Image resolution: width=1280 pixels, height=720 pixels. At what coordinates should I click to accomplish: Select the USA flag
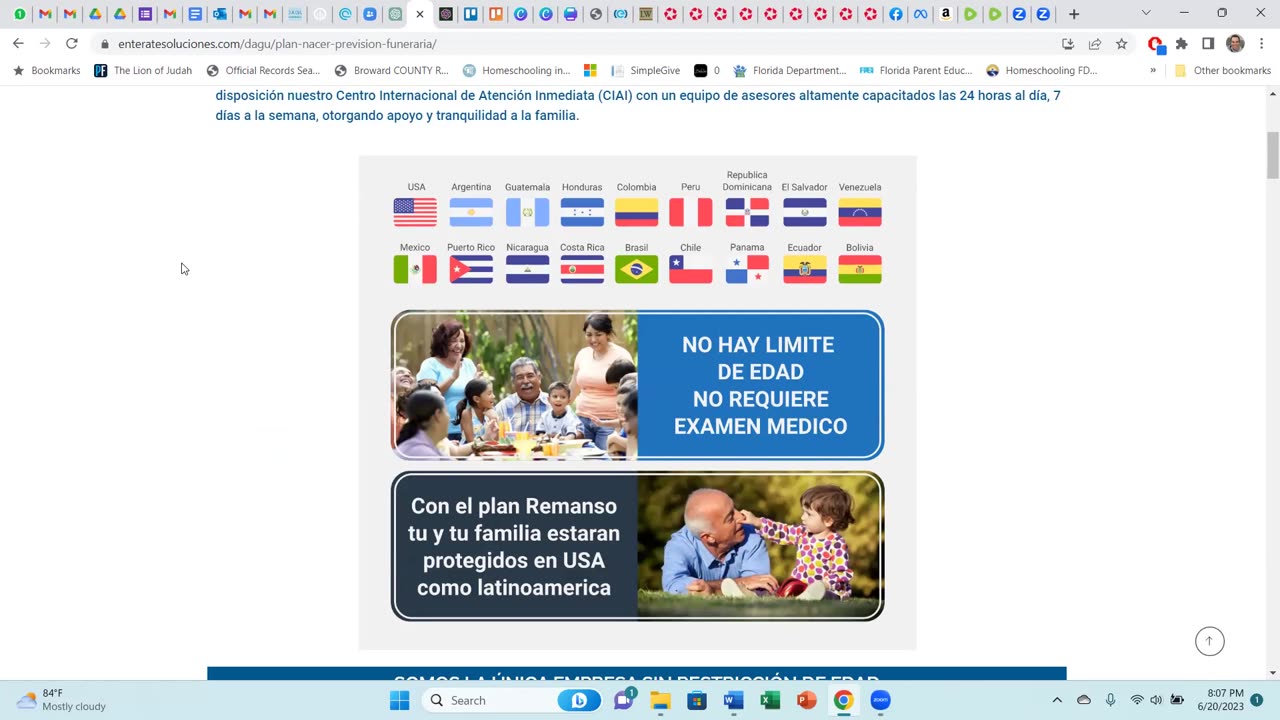[x=415, y=212]
